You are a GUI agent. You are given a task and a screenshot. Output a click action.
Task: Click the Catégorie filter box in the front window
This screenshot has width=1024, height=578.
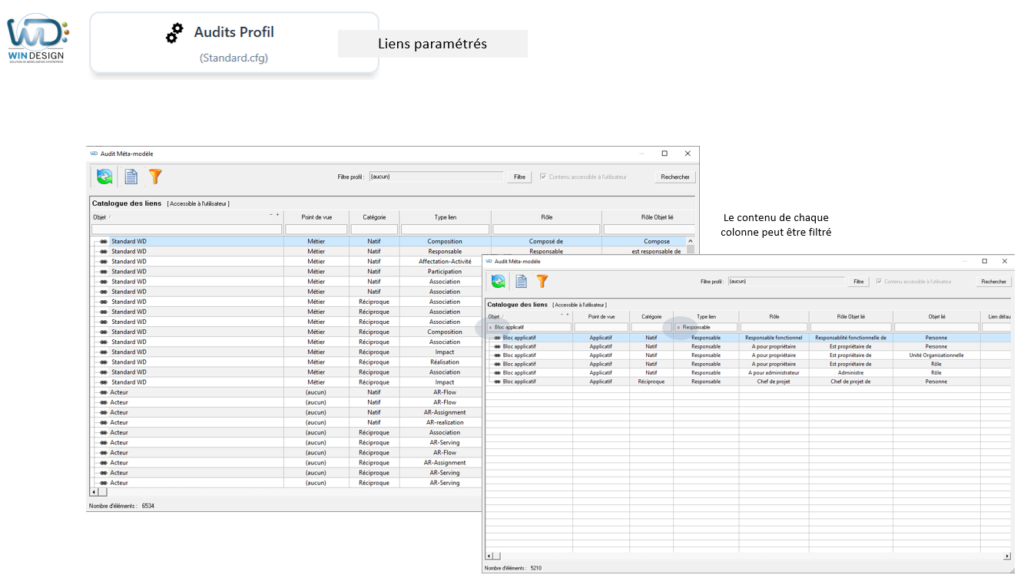pos(651,327)
